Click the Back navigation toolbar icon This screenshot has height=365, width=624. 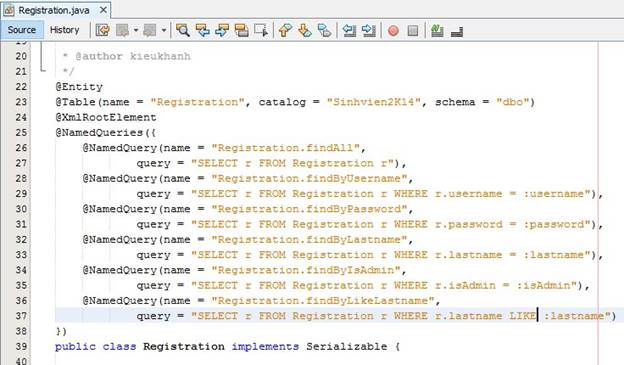(x=123, y=30)
